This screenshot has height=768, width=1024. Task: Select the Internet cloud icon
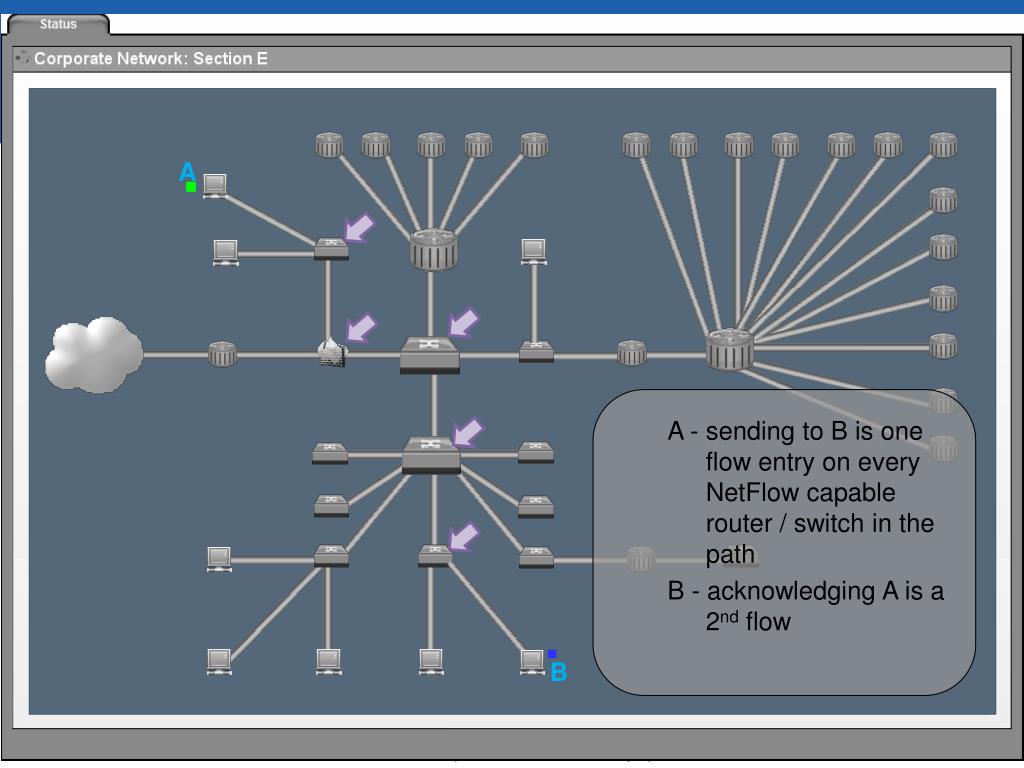[x=93, y=355]
